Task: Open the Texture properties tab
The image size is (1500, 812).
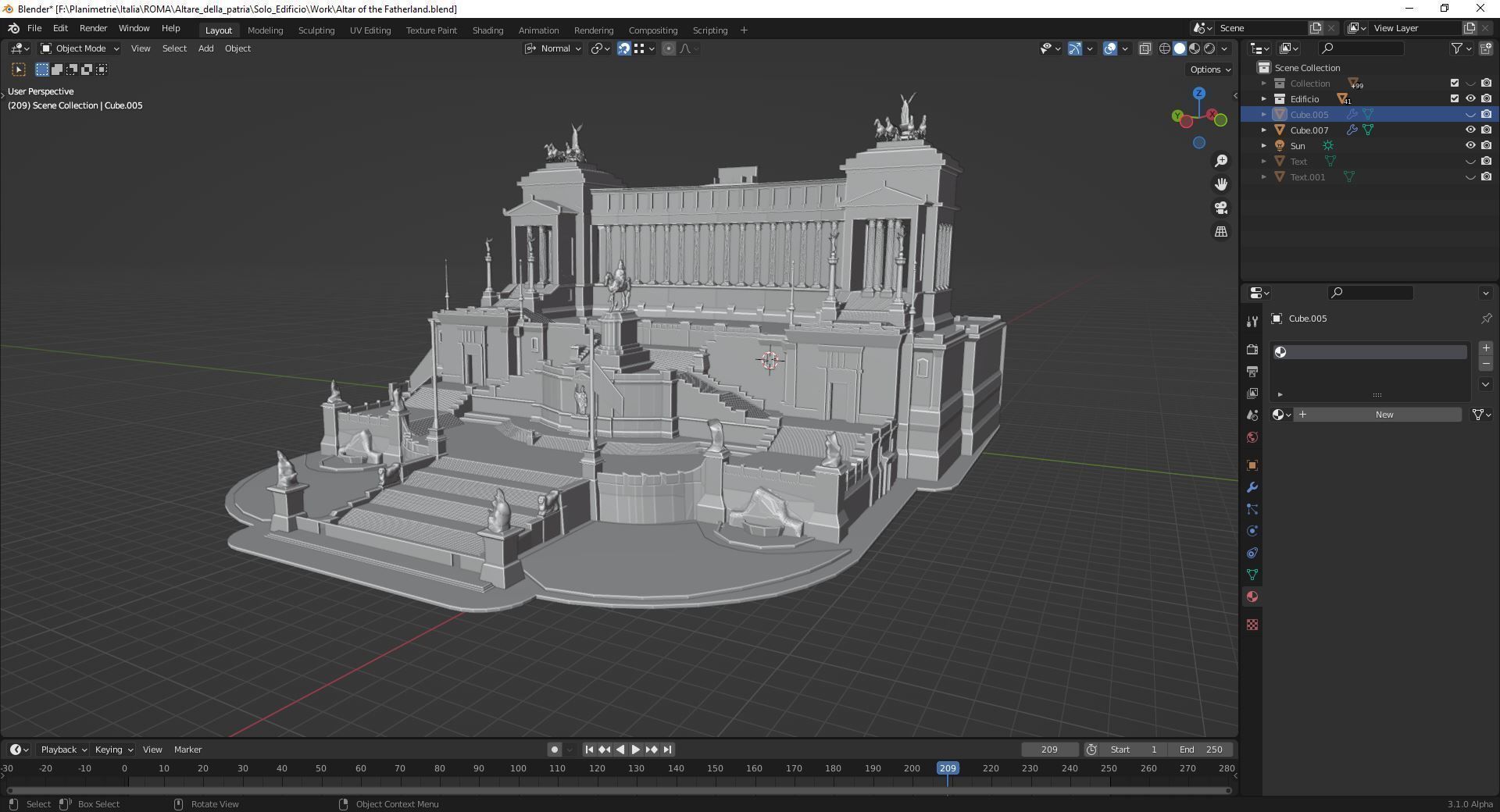Action: [x=1252, y=625]
